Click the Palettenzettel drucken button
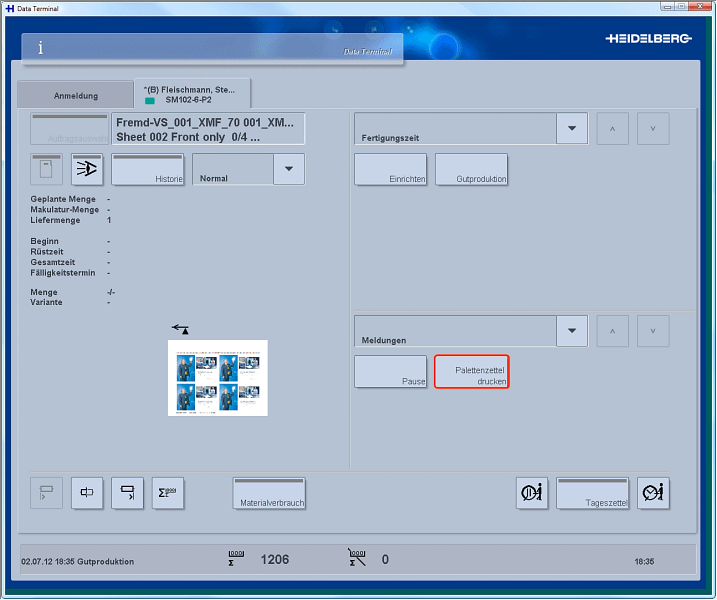Viewport: 717px width, 600px height. tap(471, 372)
